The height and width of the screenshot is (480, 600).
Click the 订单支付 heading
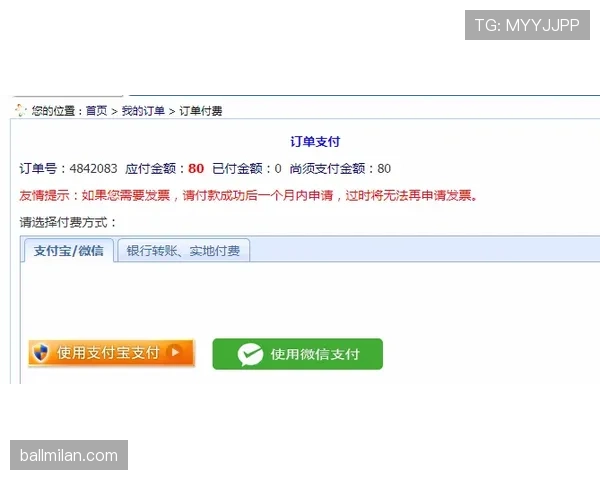point(315,142)
